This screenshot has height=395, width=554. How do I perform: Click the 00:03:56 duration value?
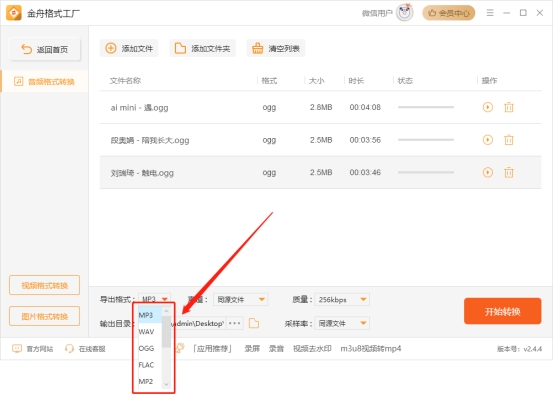[365, 140]
